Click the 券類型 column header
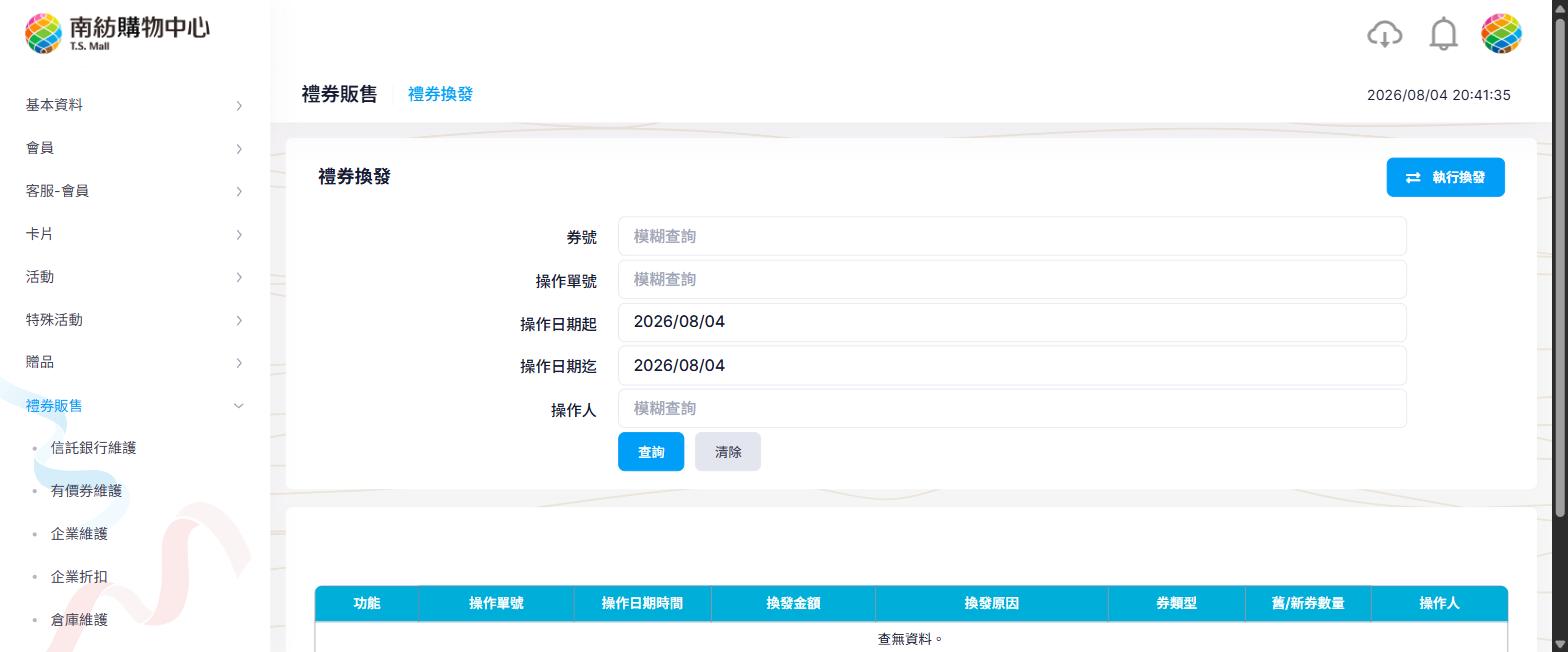The height and width of the screenshot is (652, 1568). point(1176,603)
